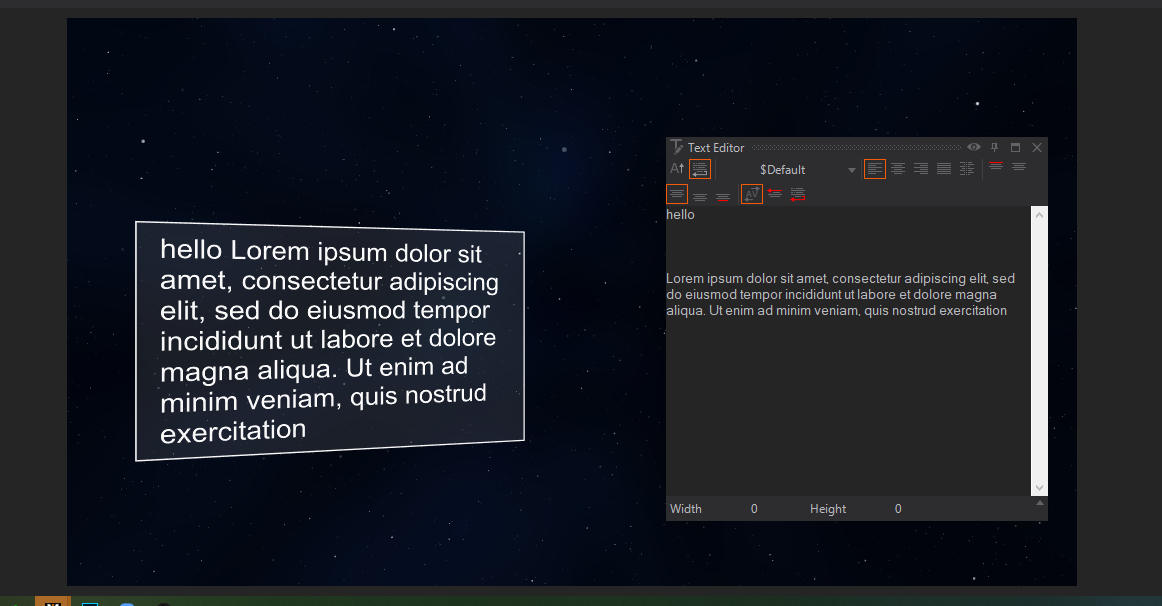The image size is (1162, 606).
Task: Expand the triangle at panel bottom right
Action: click(1040, 503)
